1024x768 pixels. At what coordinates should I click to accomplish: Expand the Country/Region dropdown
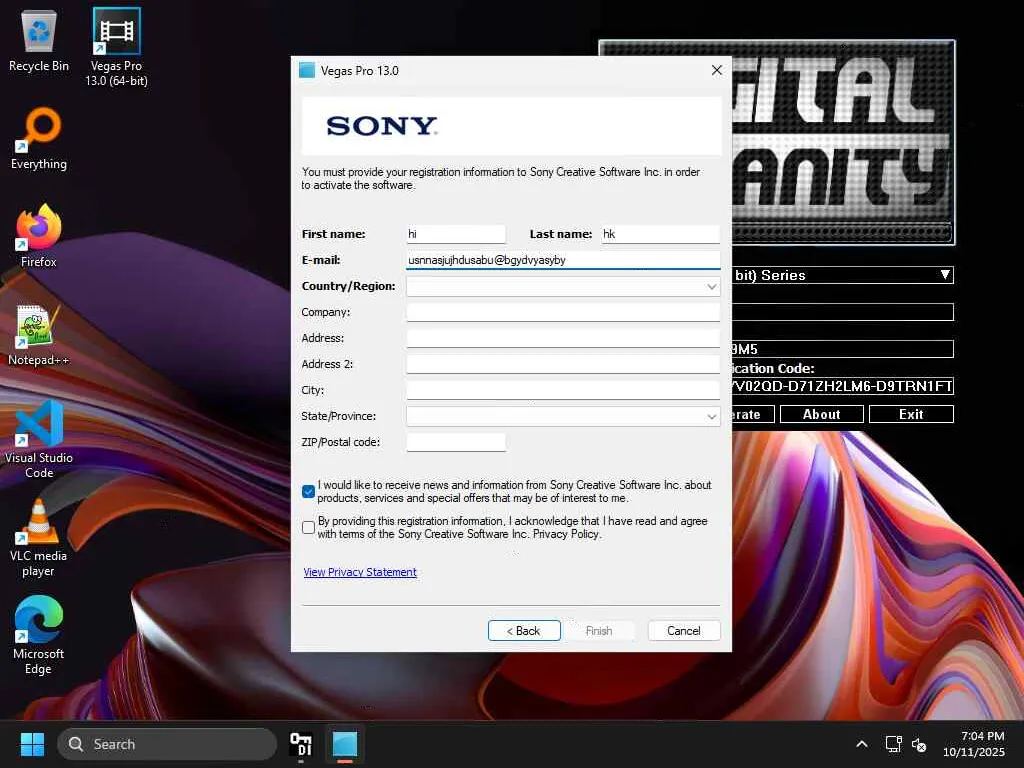click(x=711, y=287)
